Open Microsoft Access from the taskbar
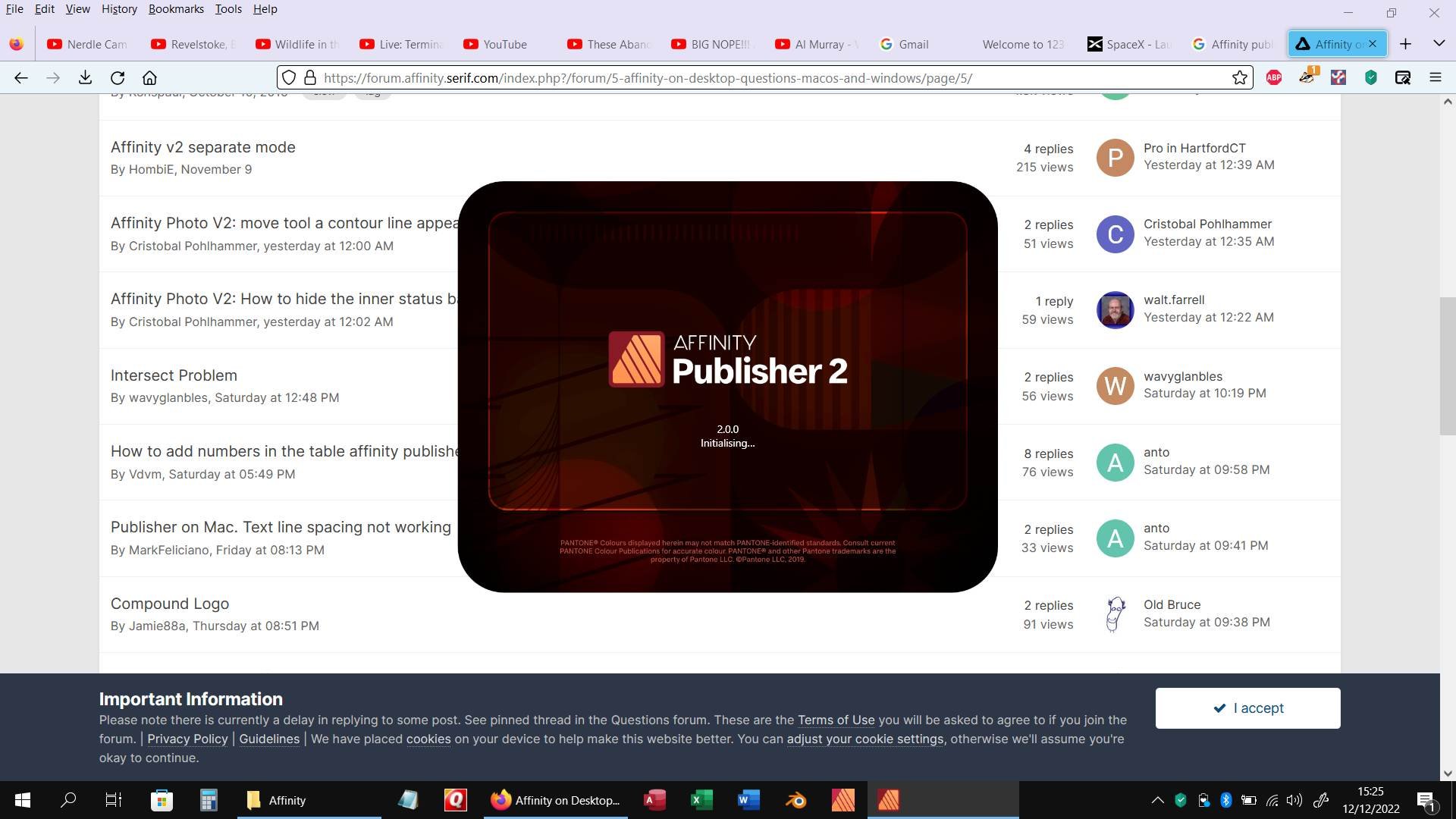1456x819 pixels. coord(654,800)
